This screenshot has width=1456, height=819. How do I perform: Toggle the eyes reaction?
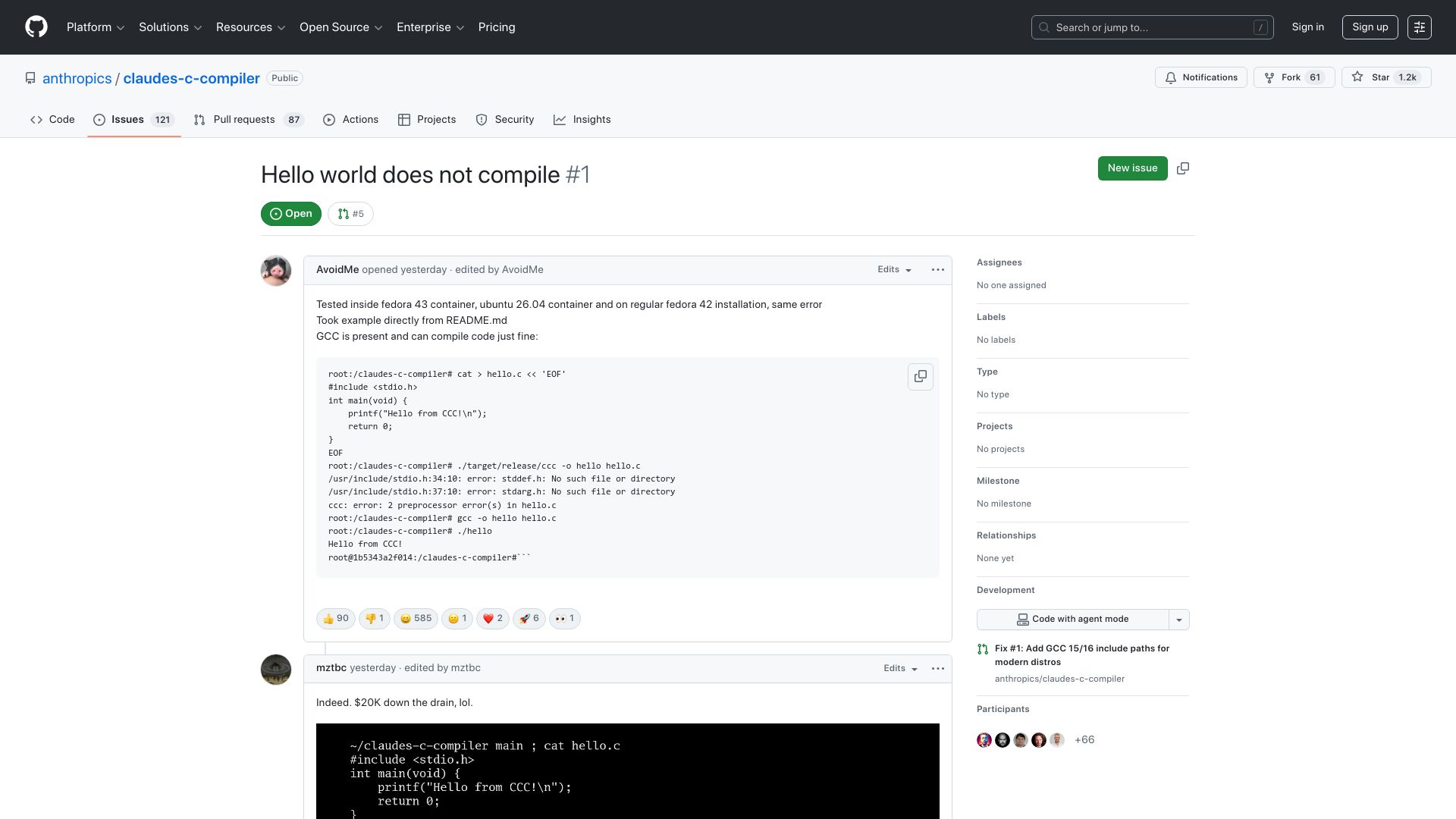565,619
